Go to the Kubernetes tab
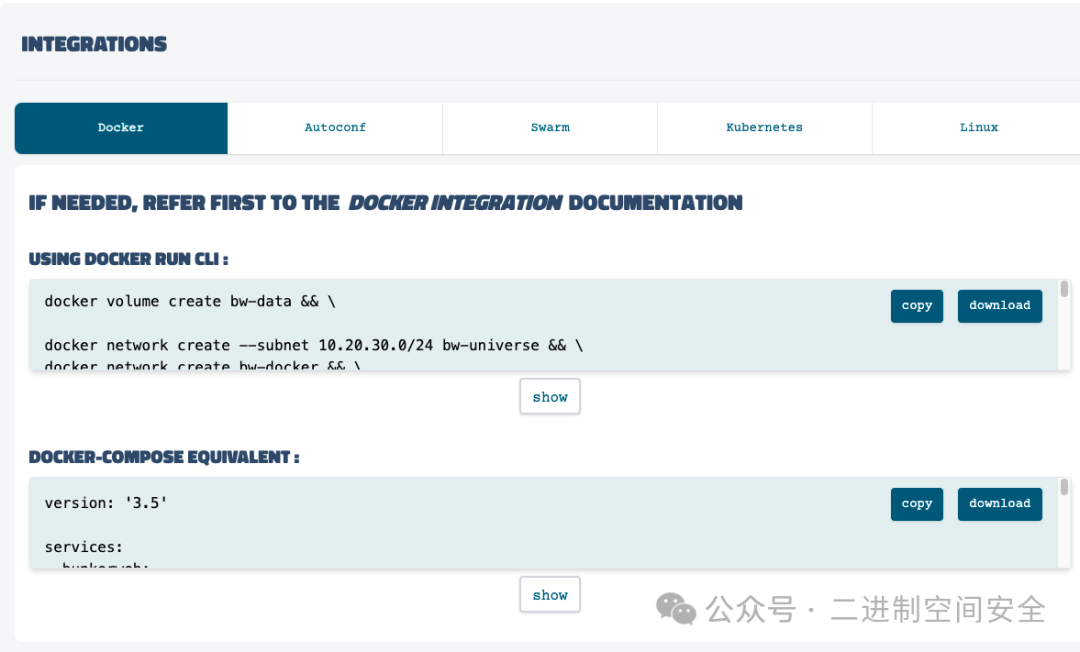The image size is (1080, 652). coord(764,128)
